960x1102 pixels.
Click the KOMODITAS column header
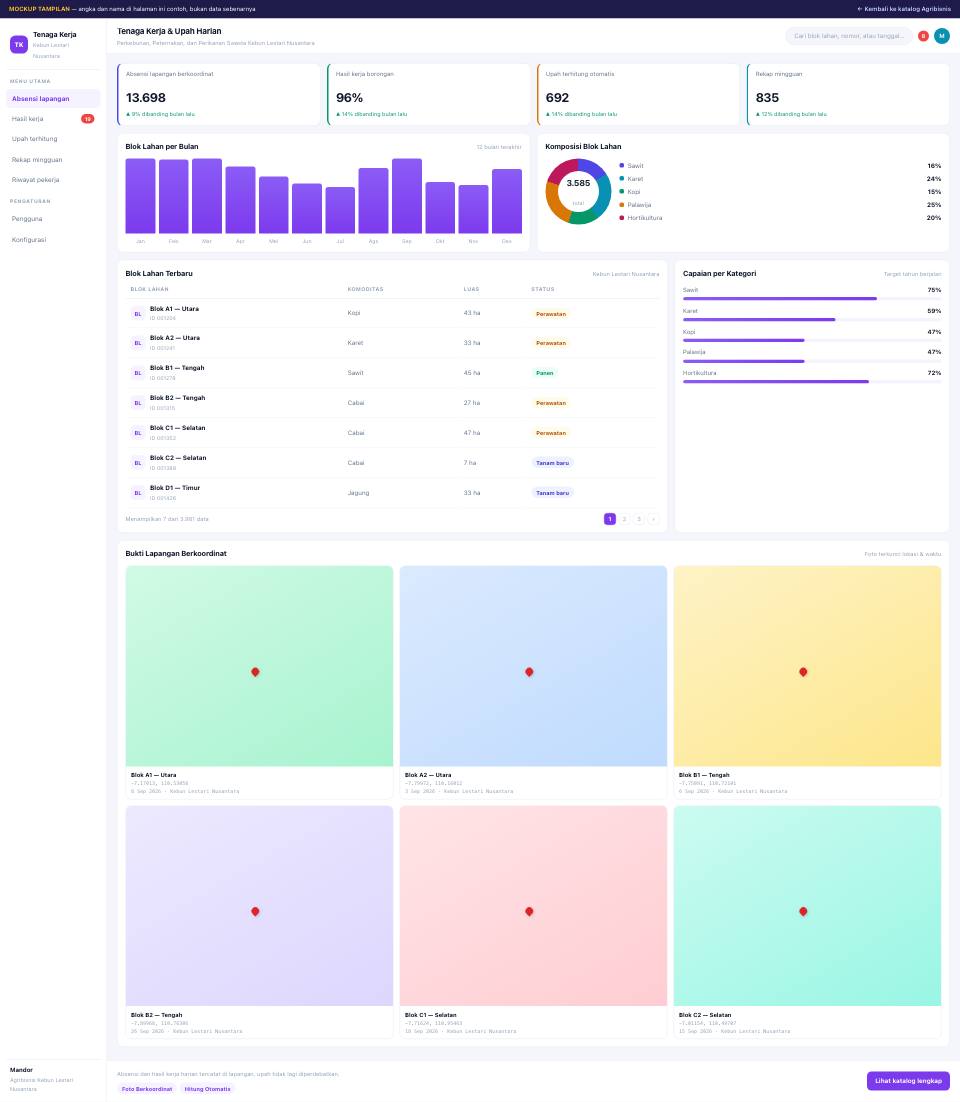pos(365,290)
